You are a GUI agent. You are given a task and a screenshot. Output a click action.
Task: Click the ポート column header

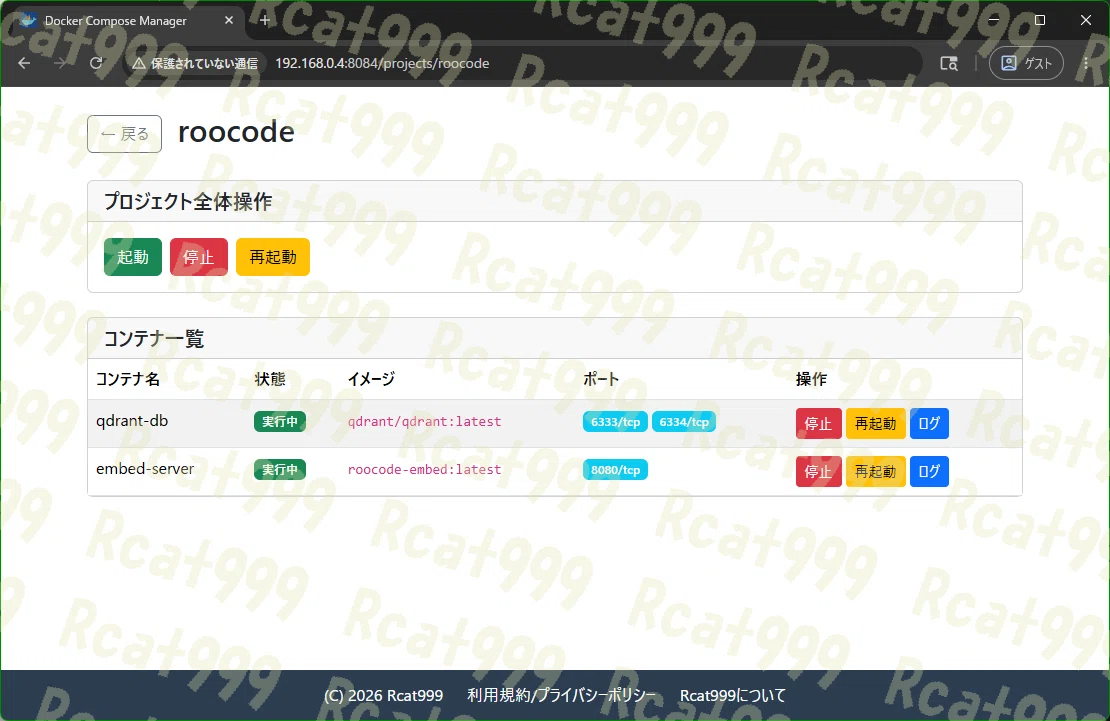tap(601, 379)
